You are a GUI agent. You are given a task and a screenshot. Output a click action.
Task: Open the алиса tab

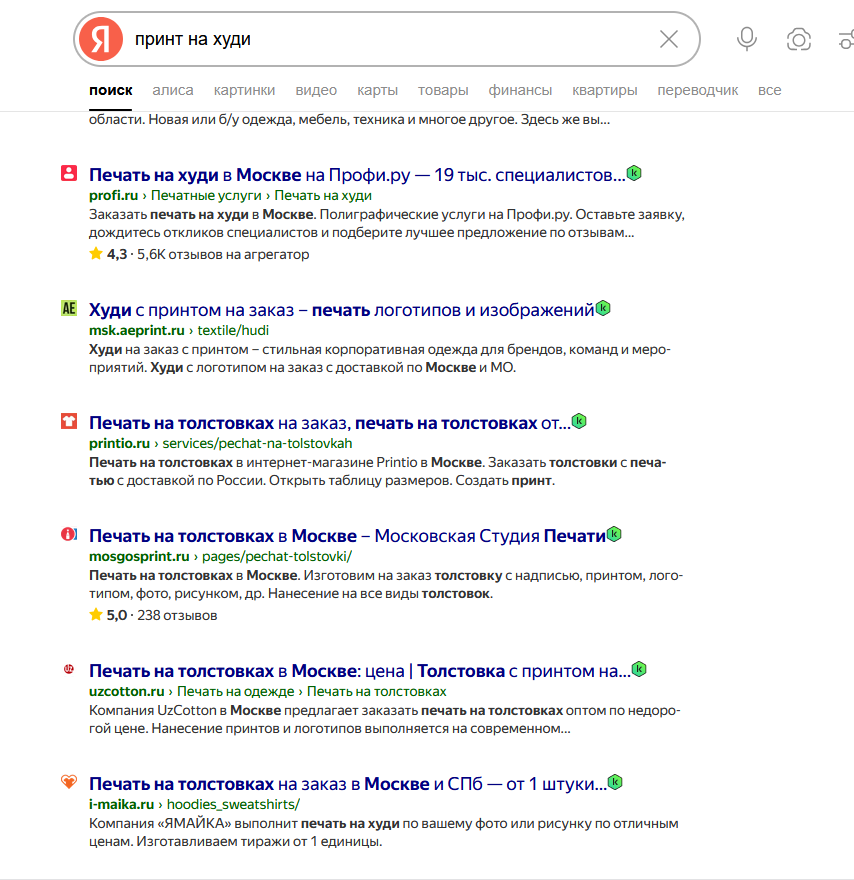(x=173, y=90)
